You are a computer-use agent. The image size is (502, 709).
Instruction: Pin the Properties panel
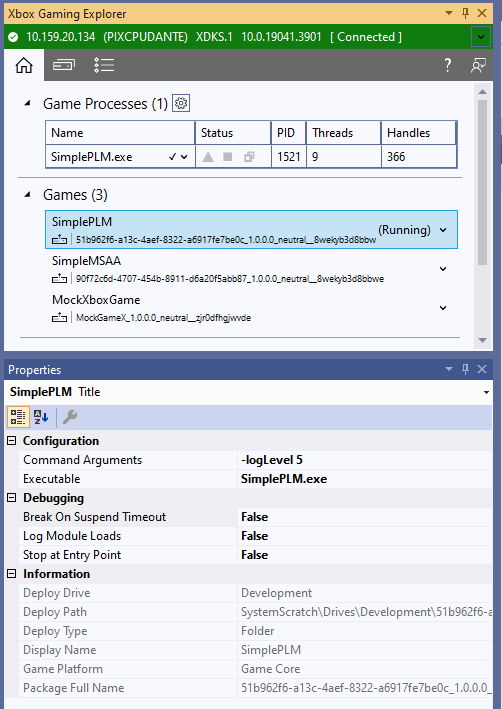coord(465,369)
